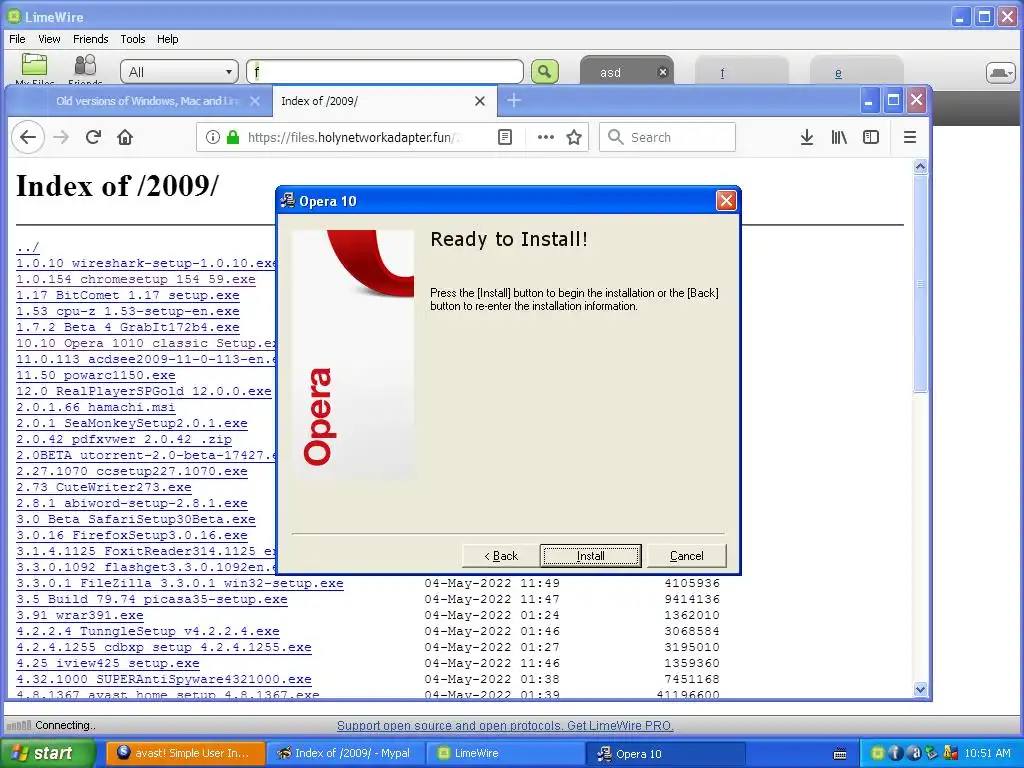Viewport: 1024px width, 768px height.
Task: Open hamachi.msi link
Action: 96,407
